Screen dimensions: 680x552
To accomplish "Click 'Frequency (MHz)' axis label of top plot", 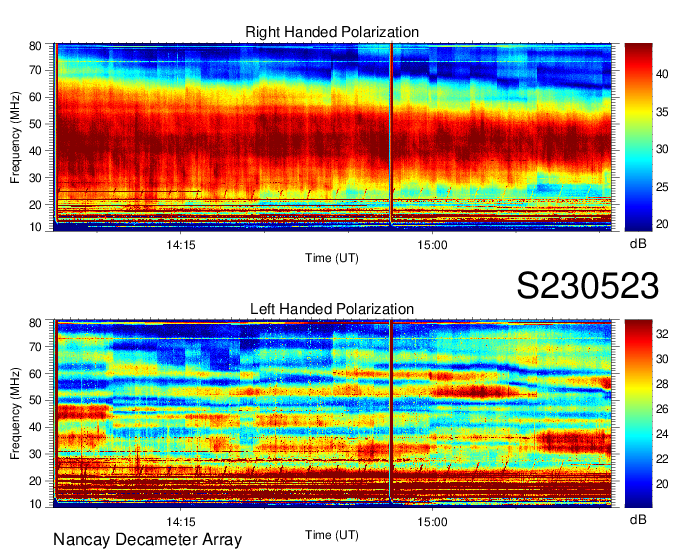I will tap(15, 137).
